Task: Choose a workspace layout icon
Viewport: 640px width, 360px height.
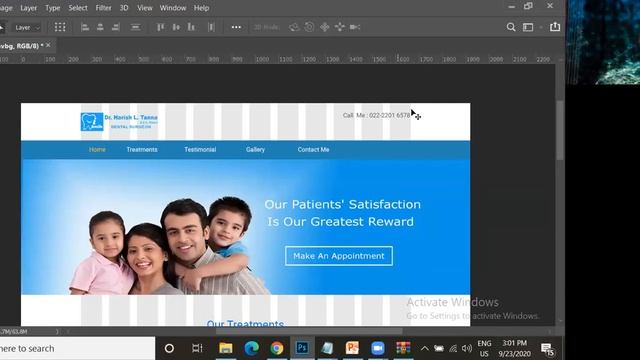Action: [528, 27]
